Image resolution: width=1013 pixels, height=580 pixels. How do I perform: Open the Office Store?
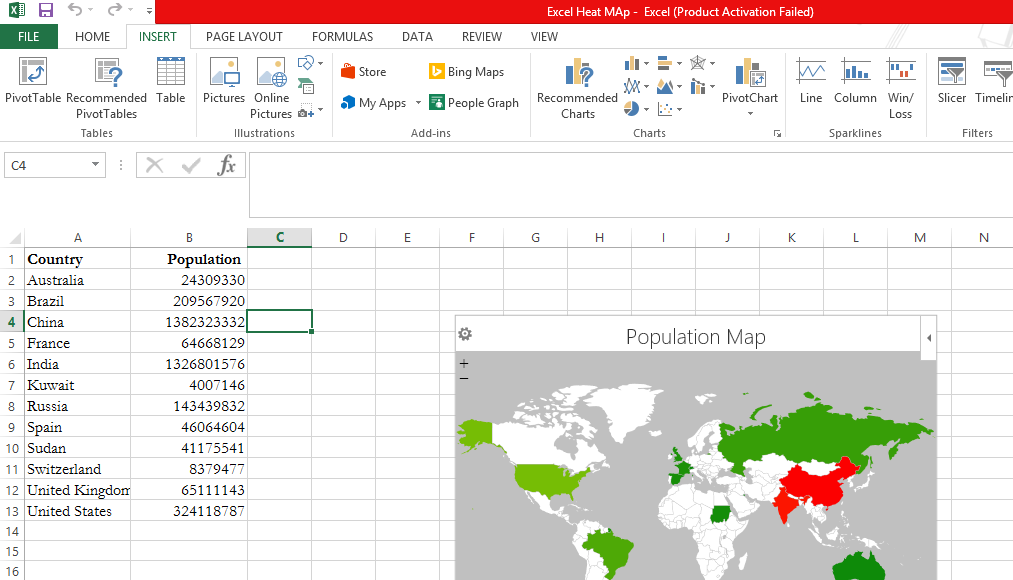pyautogui.click(x=363, y=72)
